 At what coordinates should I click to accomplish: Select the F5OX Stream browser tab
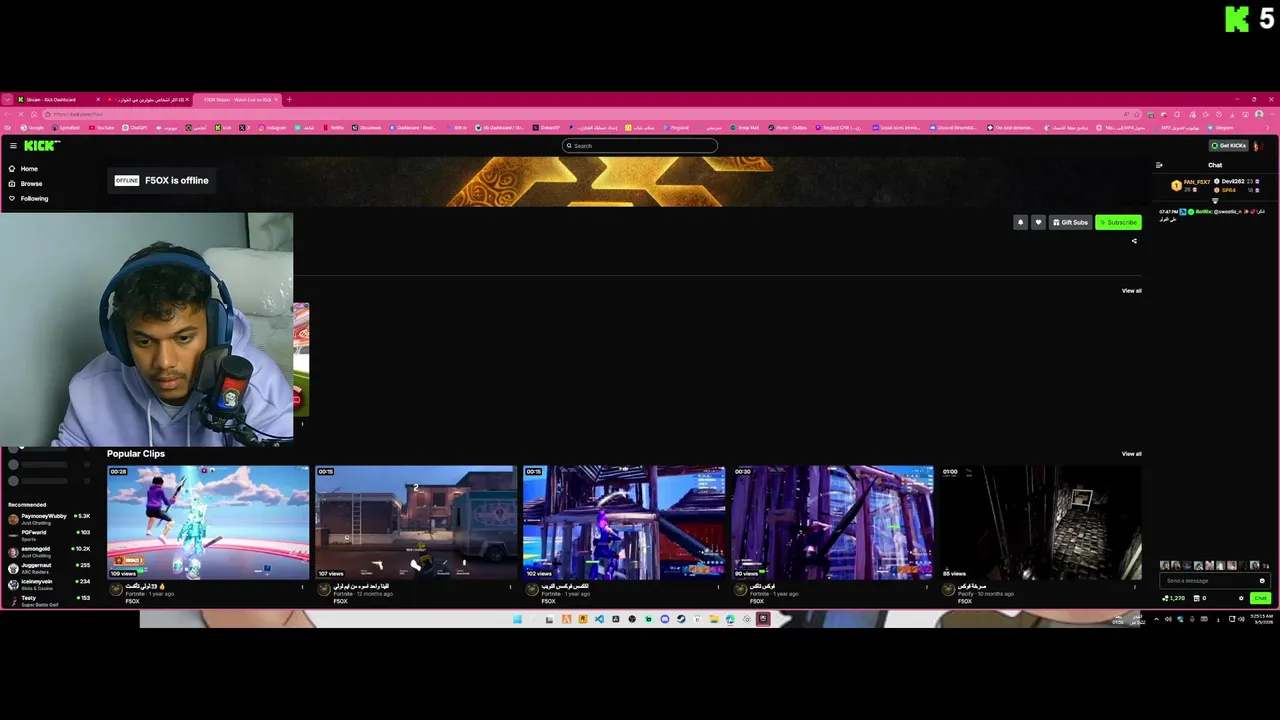237,100
